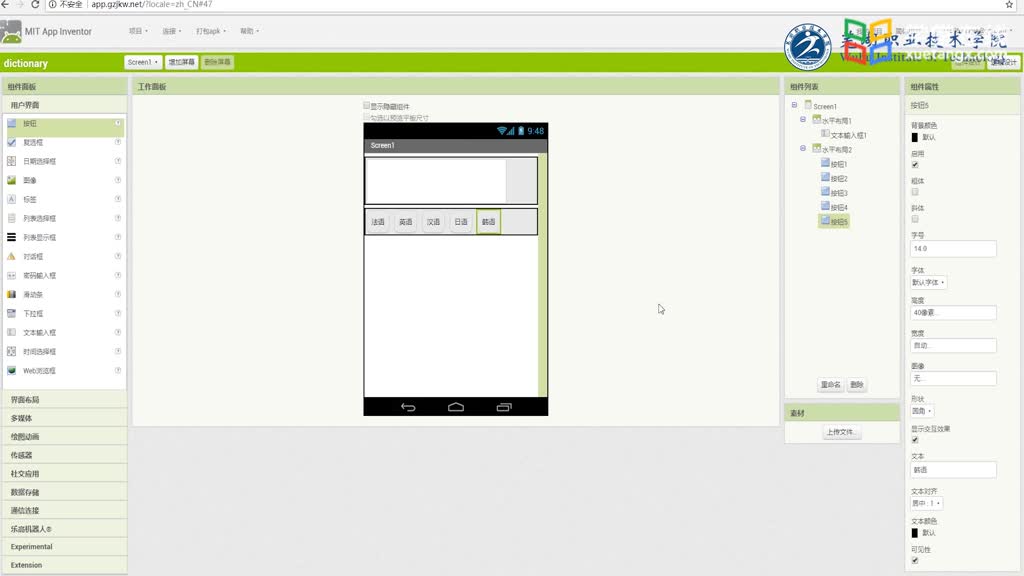The width and height of the screenshot is (1024, 576).
Task: Edit the 字号 font size field
Action: tap(953, 249)
